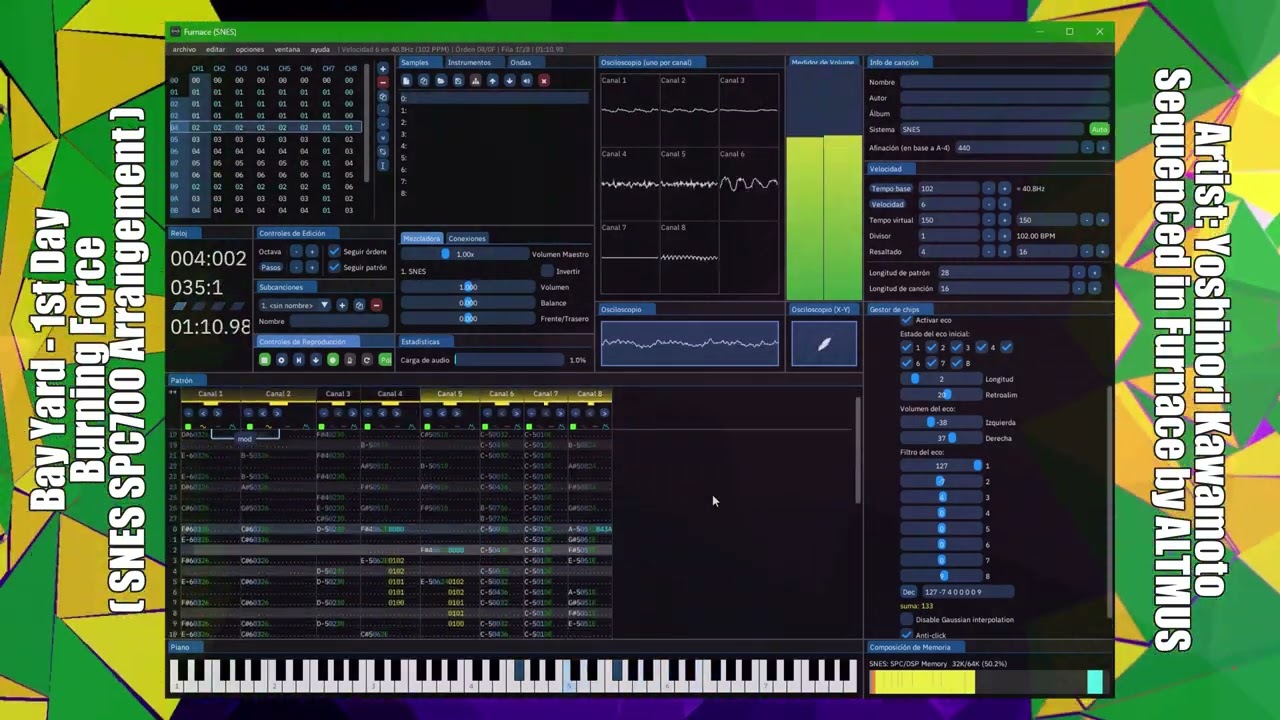This screenshot has width=1280, height=720.
Task: Uncheck initial echo state channel 6
Action: click(x=906, y=363)
